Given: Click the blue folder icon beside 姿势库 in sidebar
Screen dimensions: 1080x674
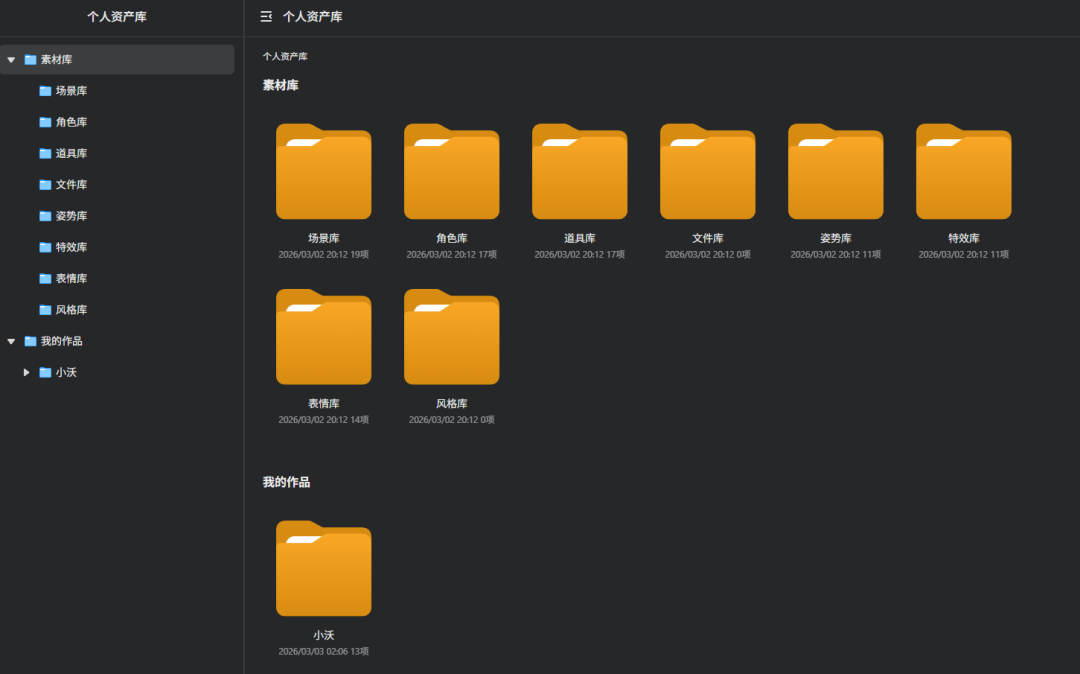Looking at the screenshot, I should pyautogui.click(x=45, y=216).
